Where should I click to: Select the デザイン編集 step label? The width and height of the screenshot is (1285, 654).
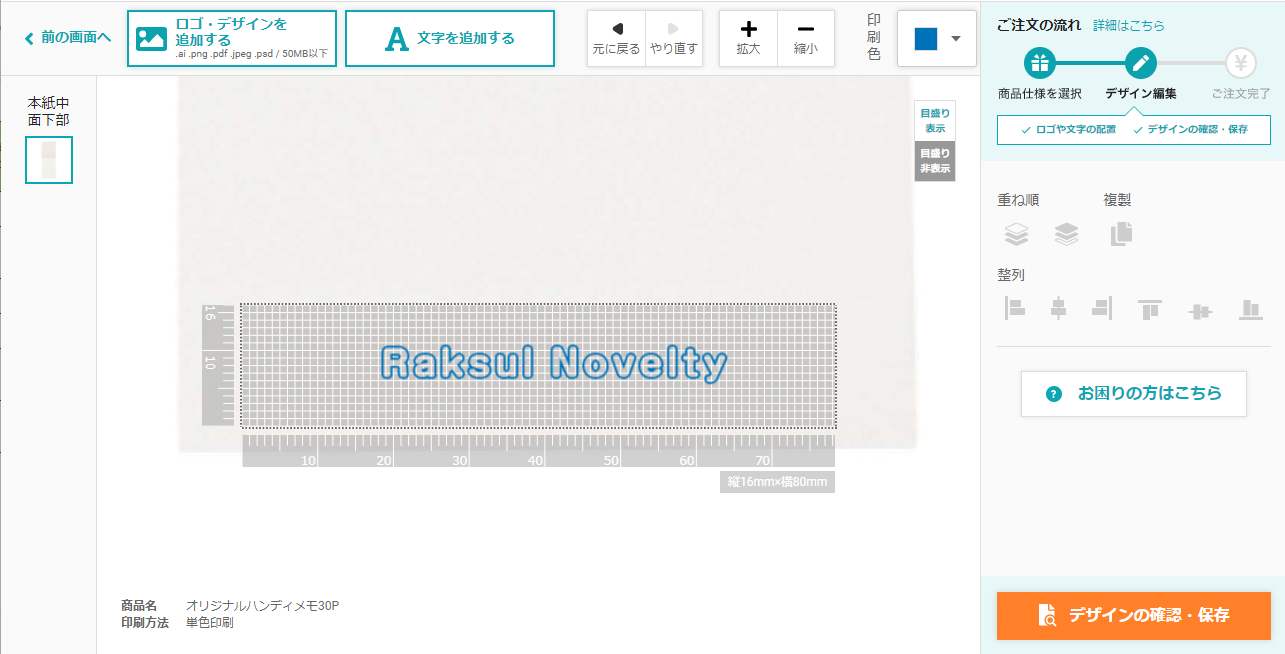(1141, 94)
